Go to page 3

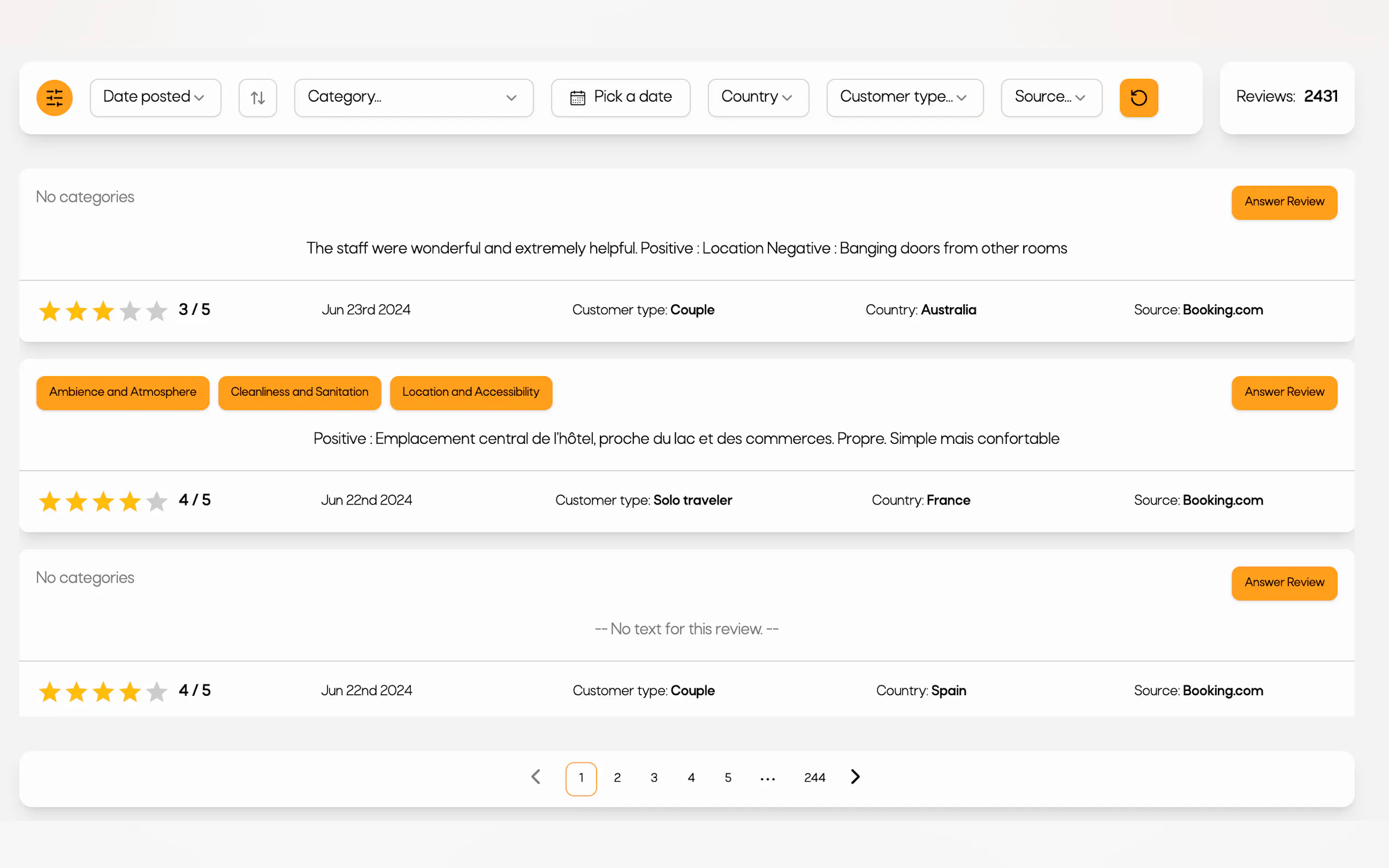click(x=654, y=778)
